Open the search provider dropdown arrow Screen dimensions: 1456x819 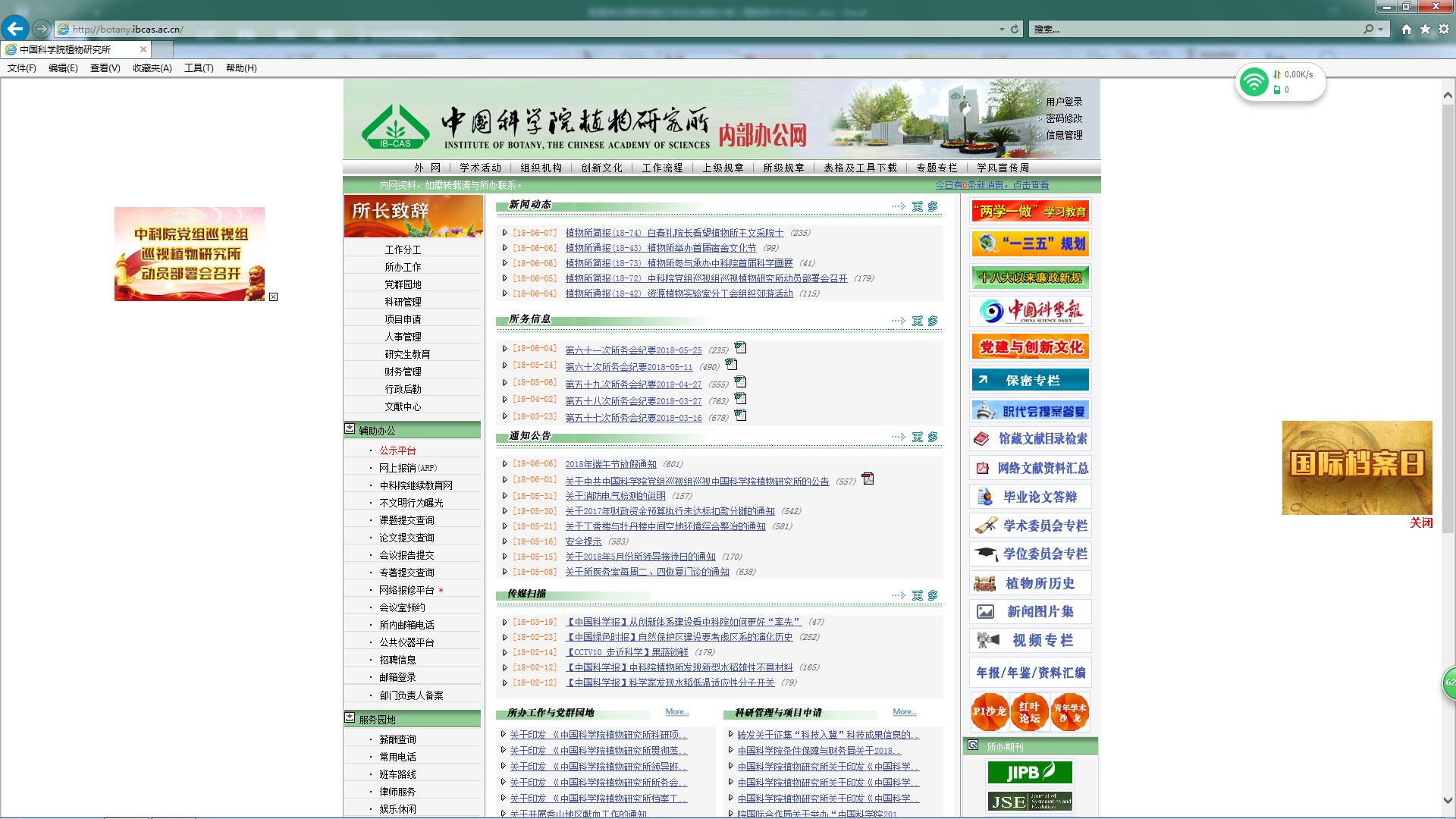click(1381, 29)
